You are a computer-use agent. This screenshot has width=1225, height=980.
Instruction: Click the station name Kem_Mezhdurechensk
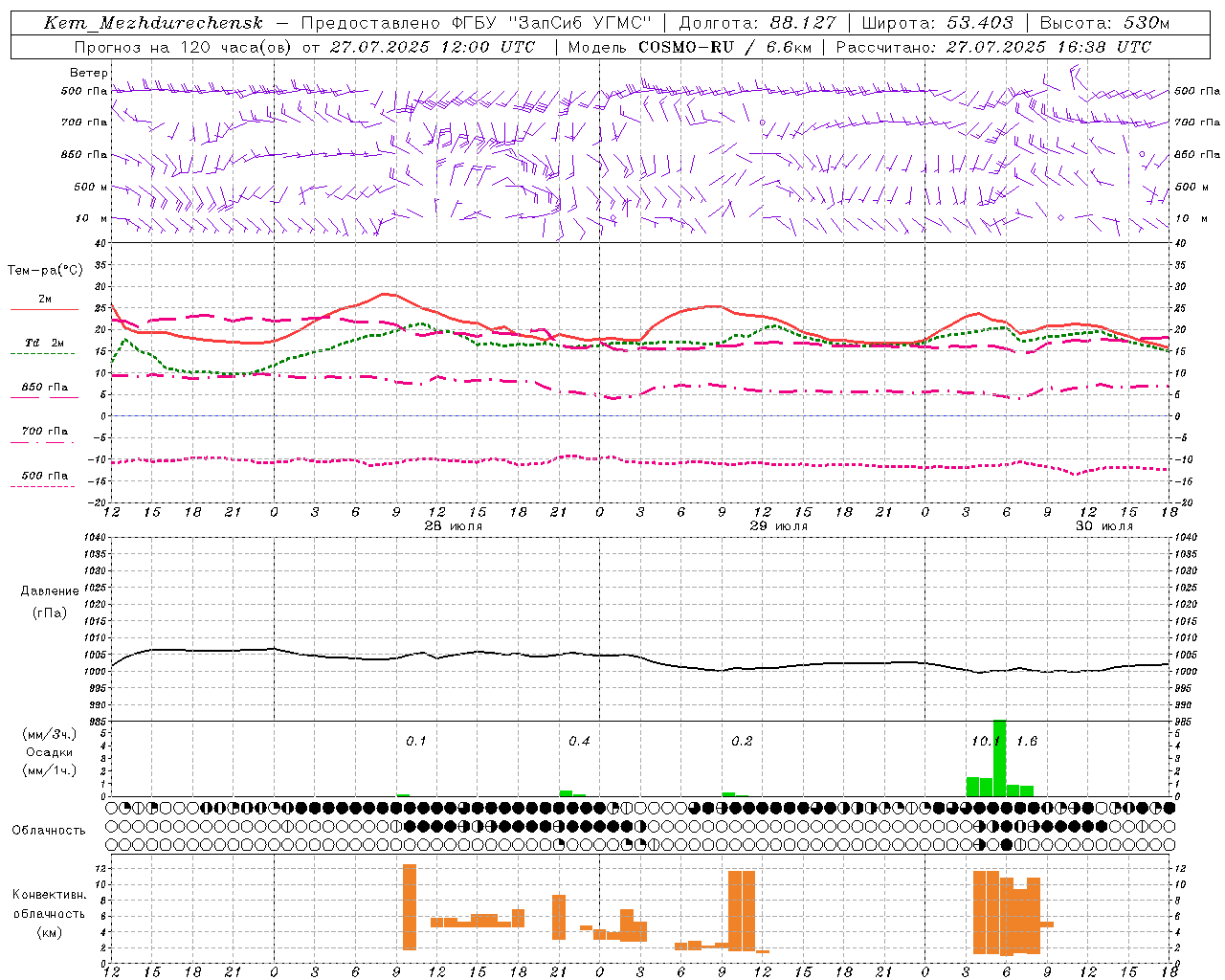coord(153,23)
